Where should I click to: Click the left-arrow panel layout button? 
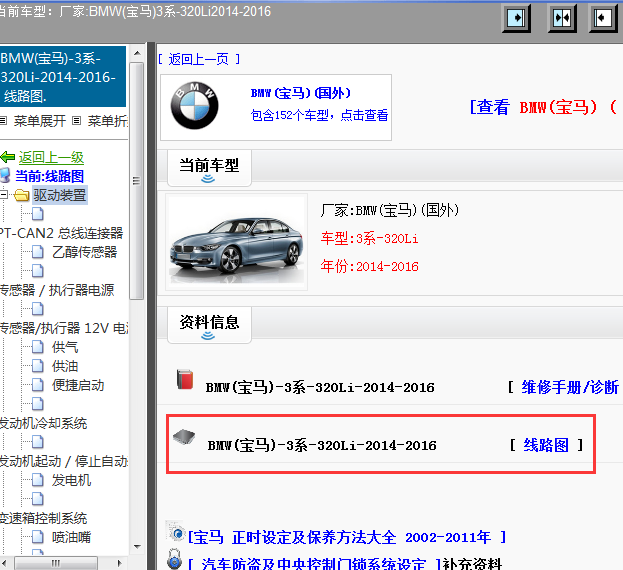click(x=603, y=18)
